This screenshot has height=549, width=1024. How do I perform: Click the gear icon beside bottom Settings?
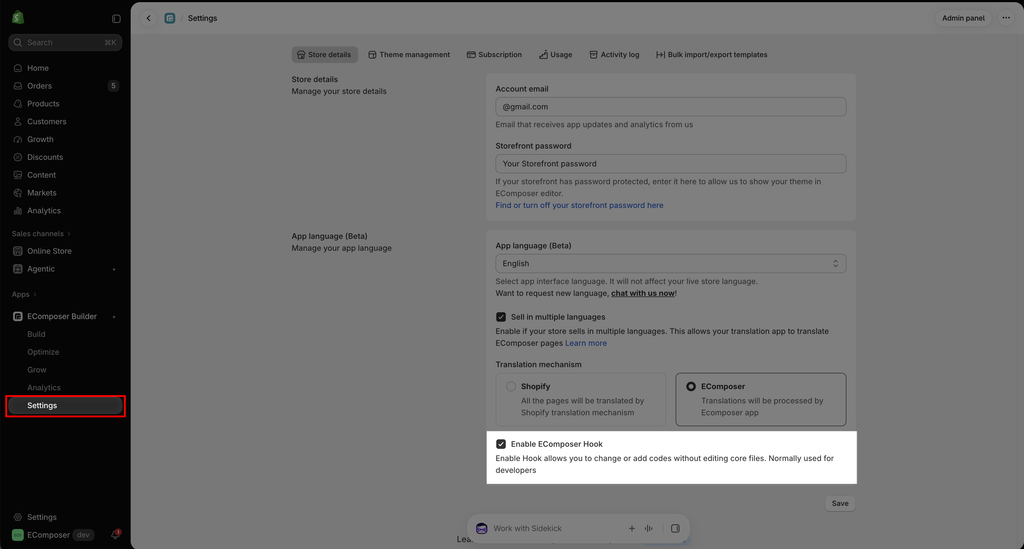tap(18, 517)
